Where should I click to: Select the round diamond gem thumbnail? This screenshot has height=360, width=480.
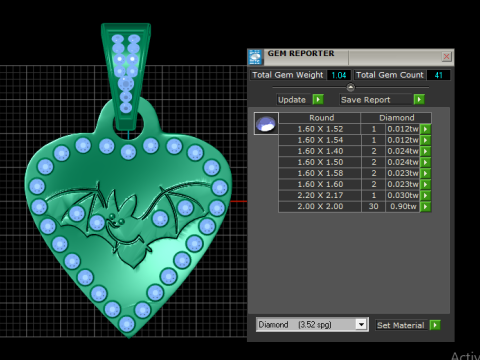266,123
